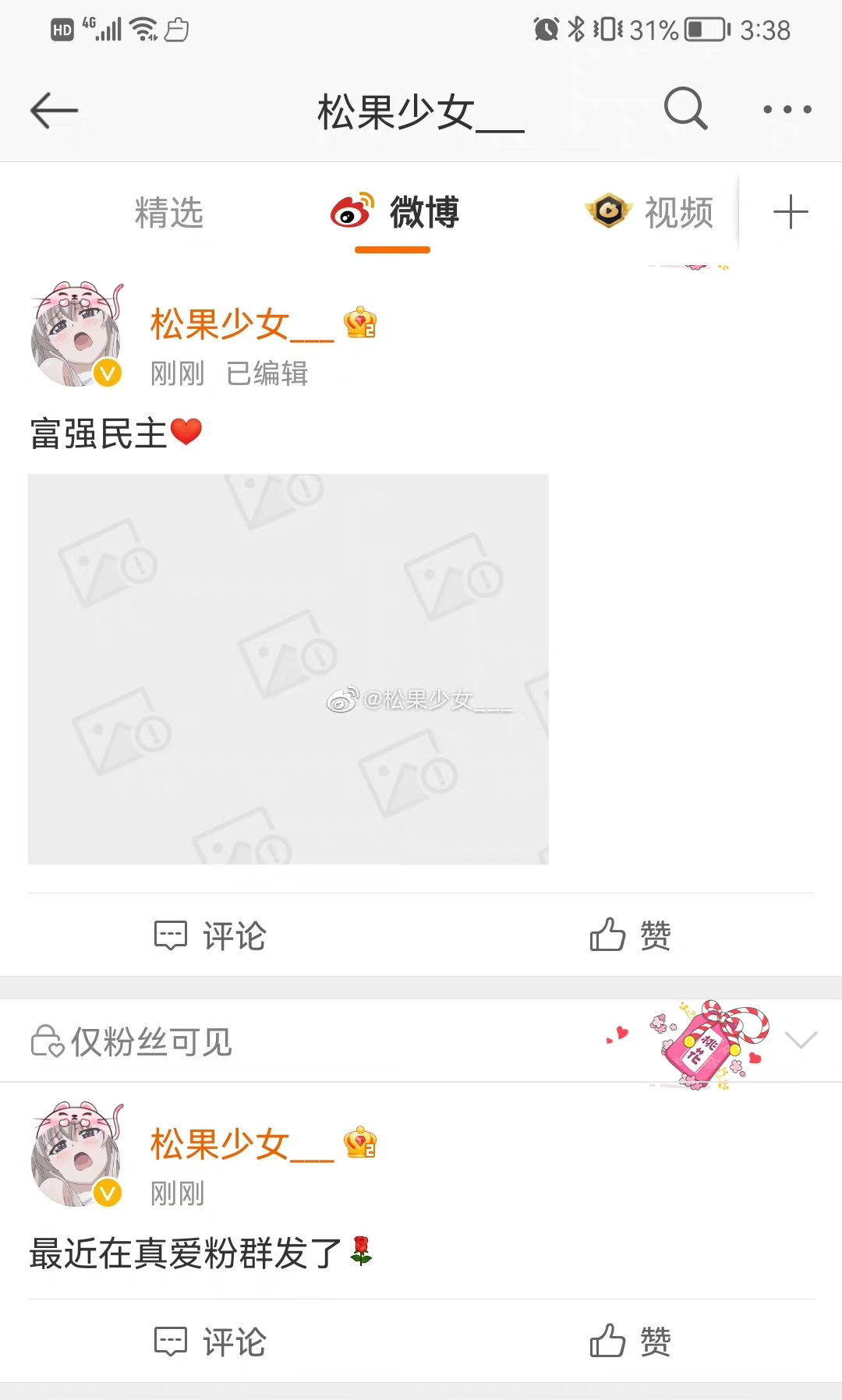Open the three-dot more menu
The height and width of the screenshot is (1400, 842).
tap(787, 110)
